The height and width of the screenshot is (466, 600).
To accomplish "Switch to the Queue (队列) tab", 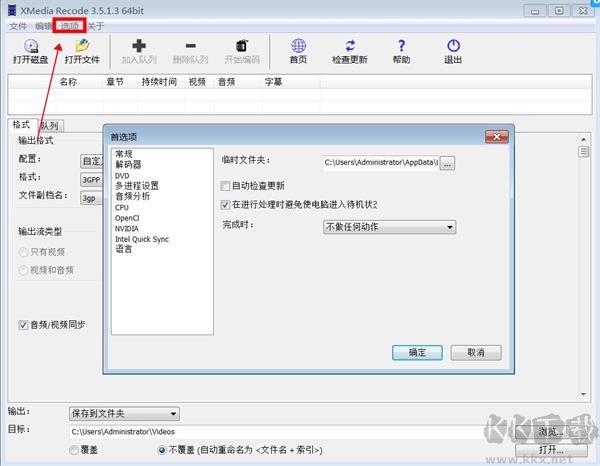I will click(51, 125).
